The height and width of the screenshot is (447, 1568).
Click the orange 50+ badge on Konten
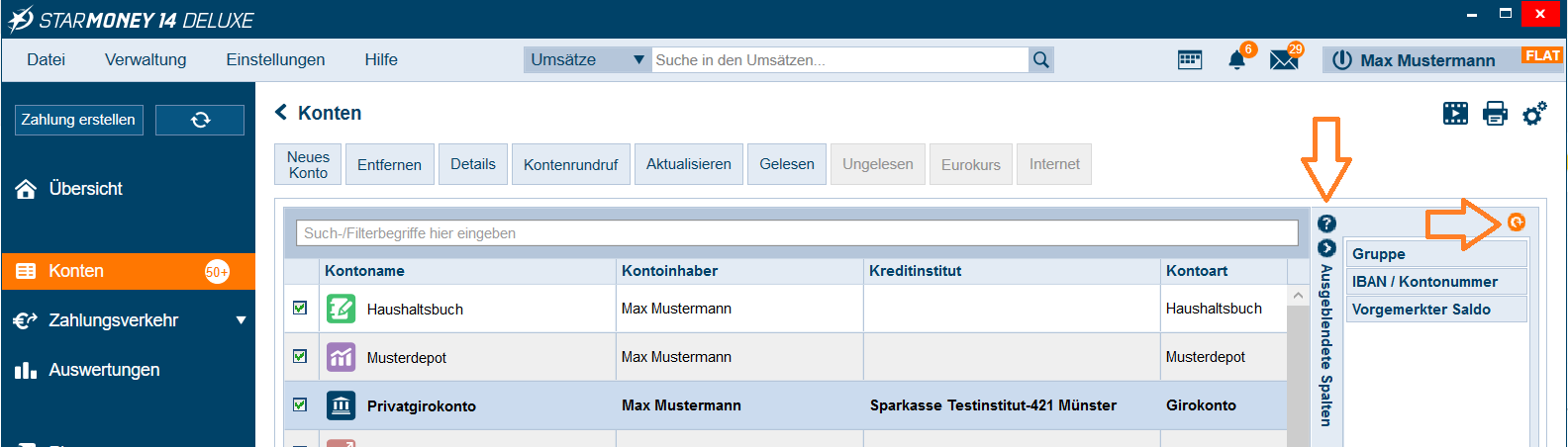[217, 272]
